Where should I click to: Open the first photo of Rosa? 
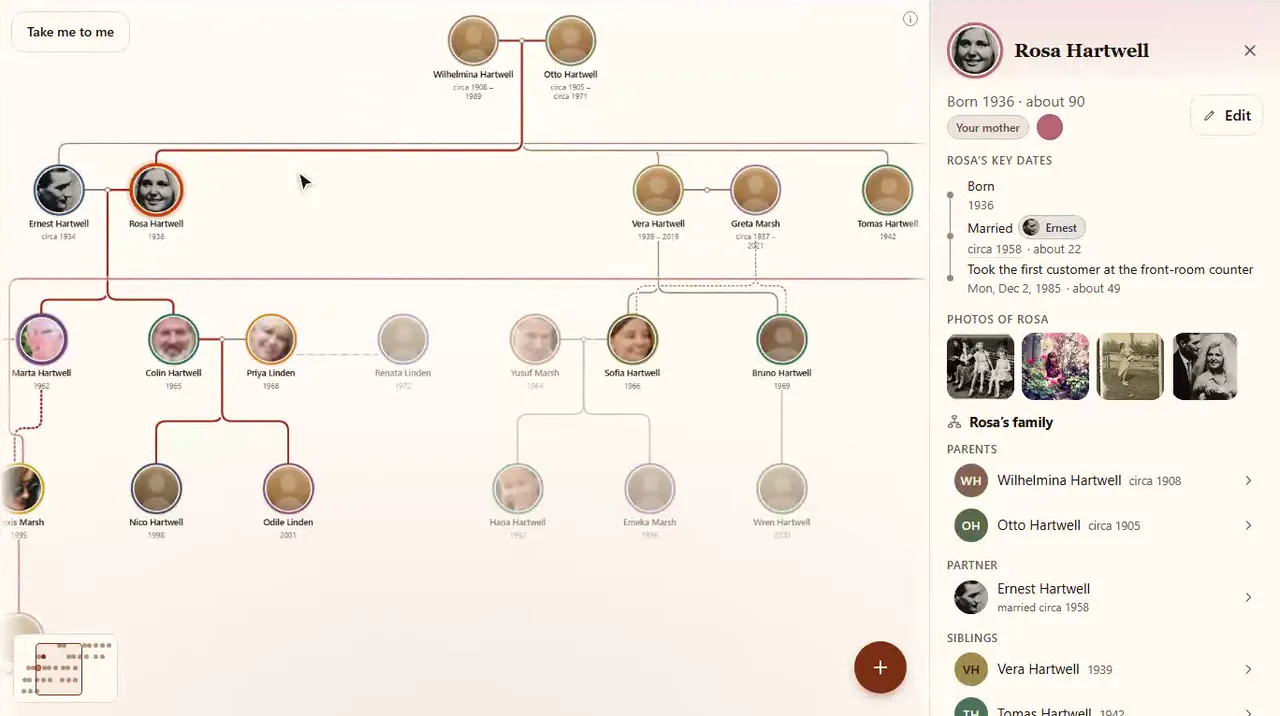coord(981,366)
